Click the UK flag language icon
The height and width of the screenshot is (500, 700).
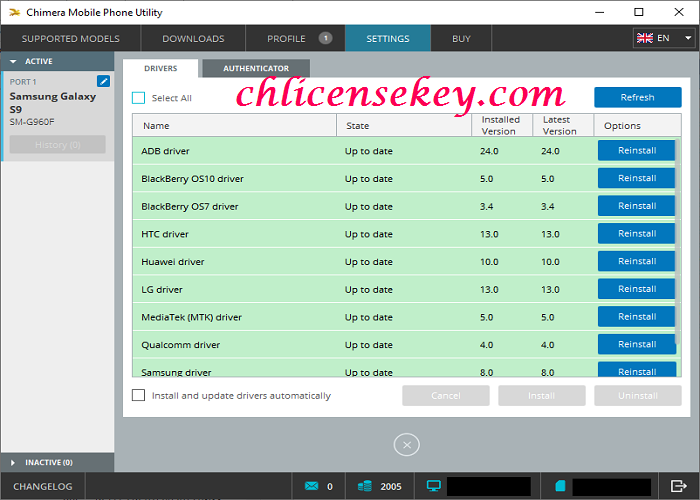coord(645,38)
